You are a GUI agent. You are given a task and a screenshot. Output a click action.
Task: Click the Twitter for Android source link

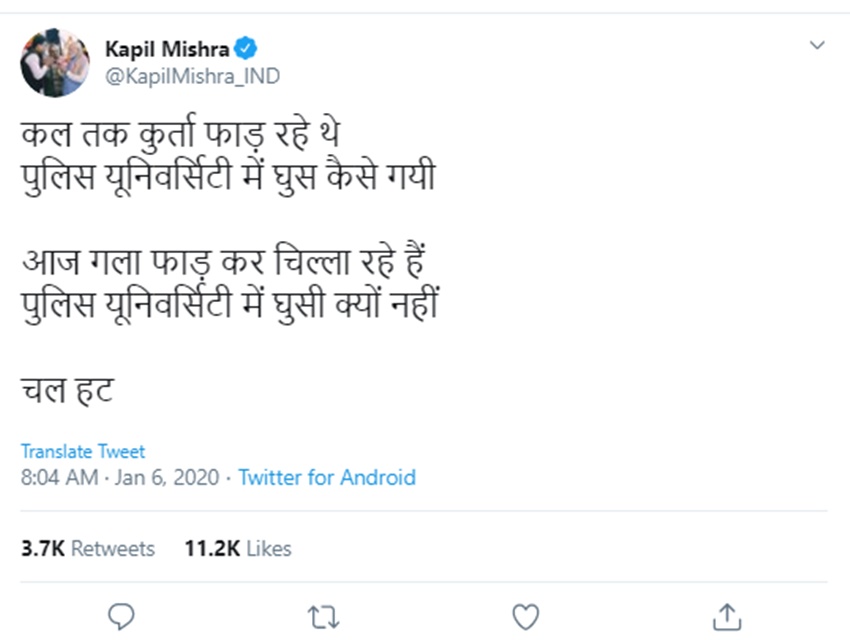327,477
